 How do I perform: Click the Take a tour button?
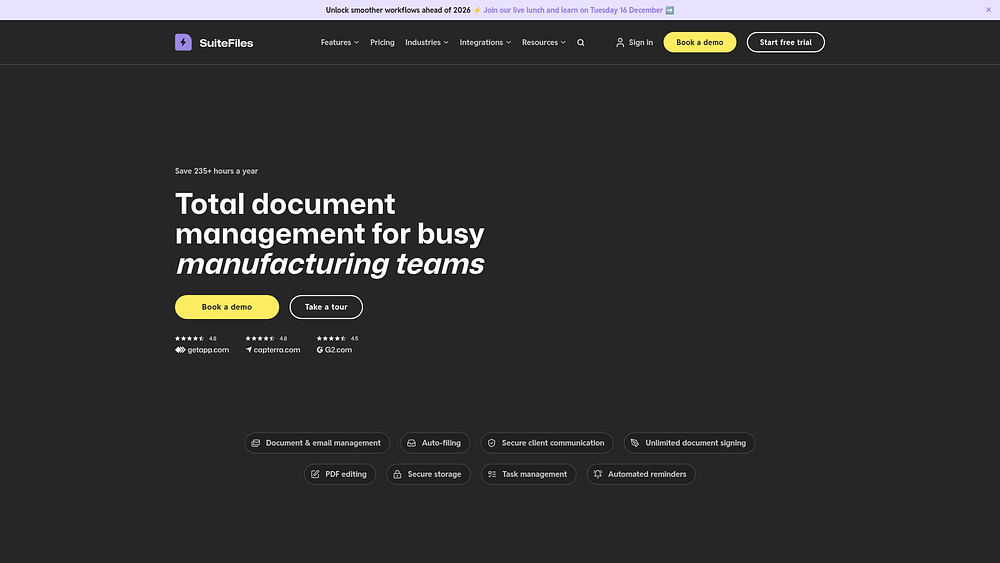pyautogui.click(x=326, y=307)
